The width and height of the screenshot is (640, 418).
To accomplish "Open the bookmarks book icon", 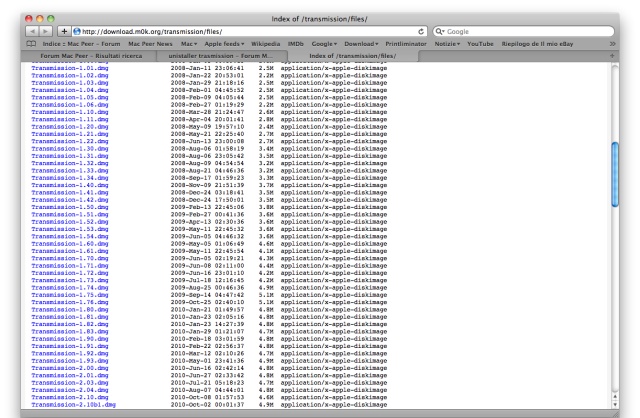I will point(31,44).
